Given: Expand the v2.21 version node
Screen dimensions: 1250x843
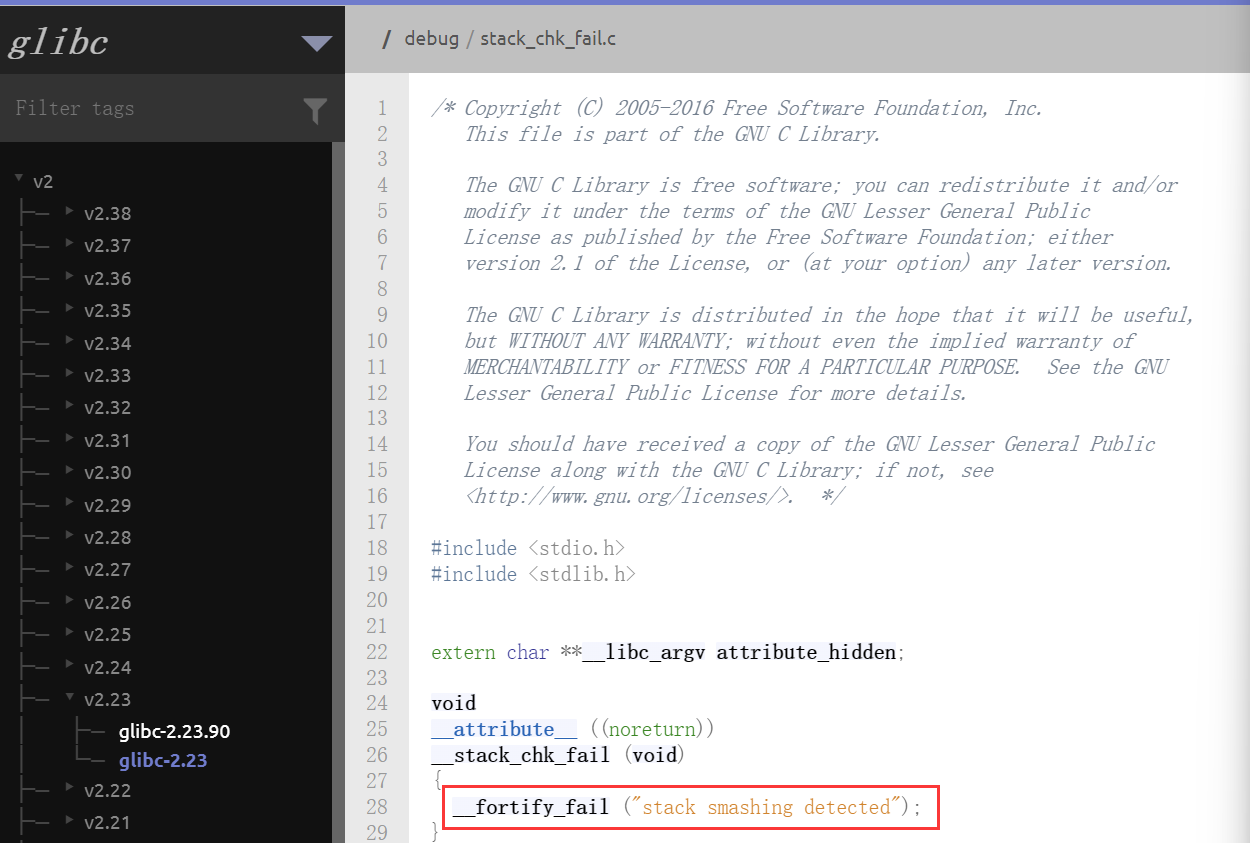Looking at the screenshot, I should tap(69, 821).
